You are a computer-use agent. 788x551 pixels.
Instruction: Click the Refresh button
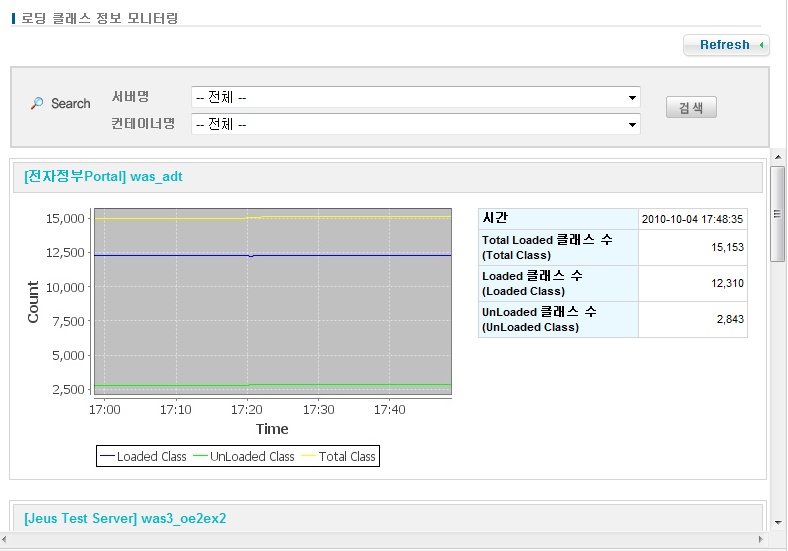(725, 45)
